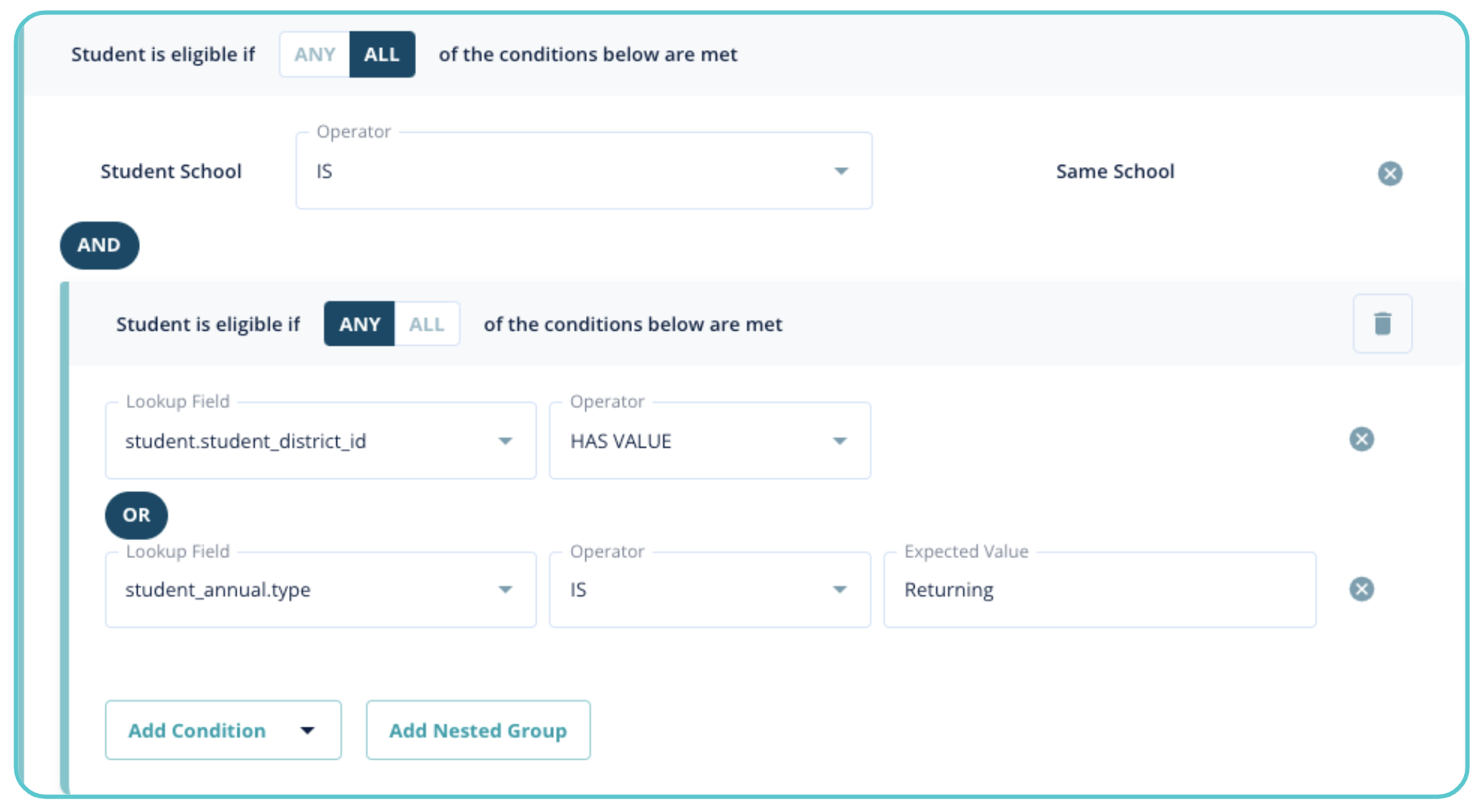Switch top-level rule to ANY
1482x812 pixels.
pyautogui.click(x=314, y=55)
